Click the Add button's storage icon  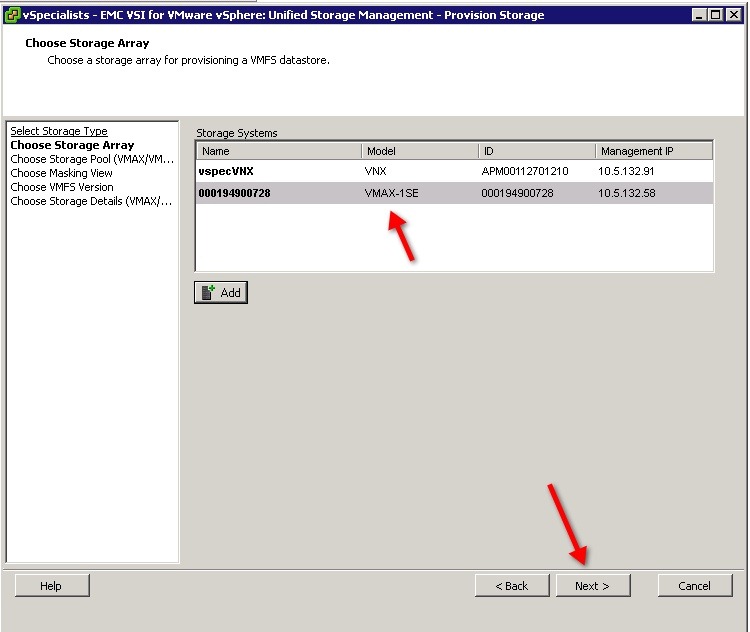click(207, 293)
